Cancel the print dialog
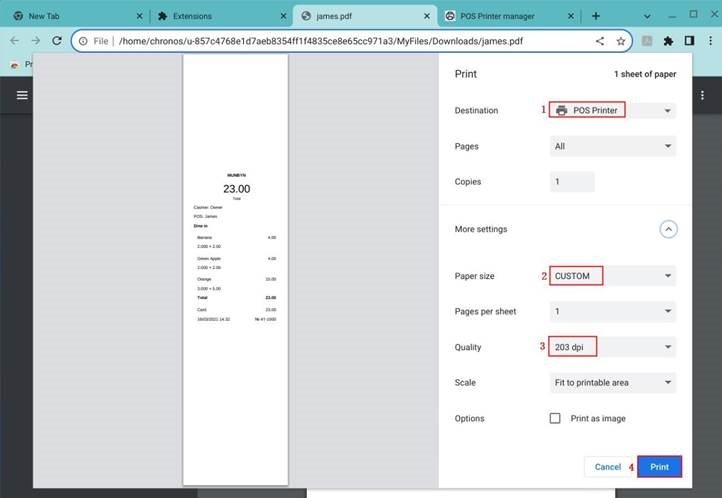Image resolution: width=722 pixels, height=498 pixels. [607, 467]
